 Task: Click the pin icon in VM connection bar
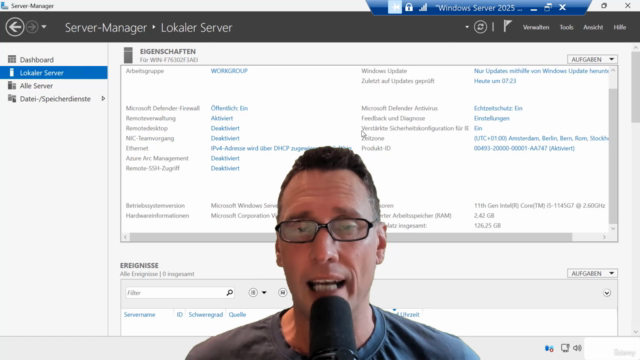click(x=395, y=7)
